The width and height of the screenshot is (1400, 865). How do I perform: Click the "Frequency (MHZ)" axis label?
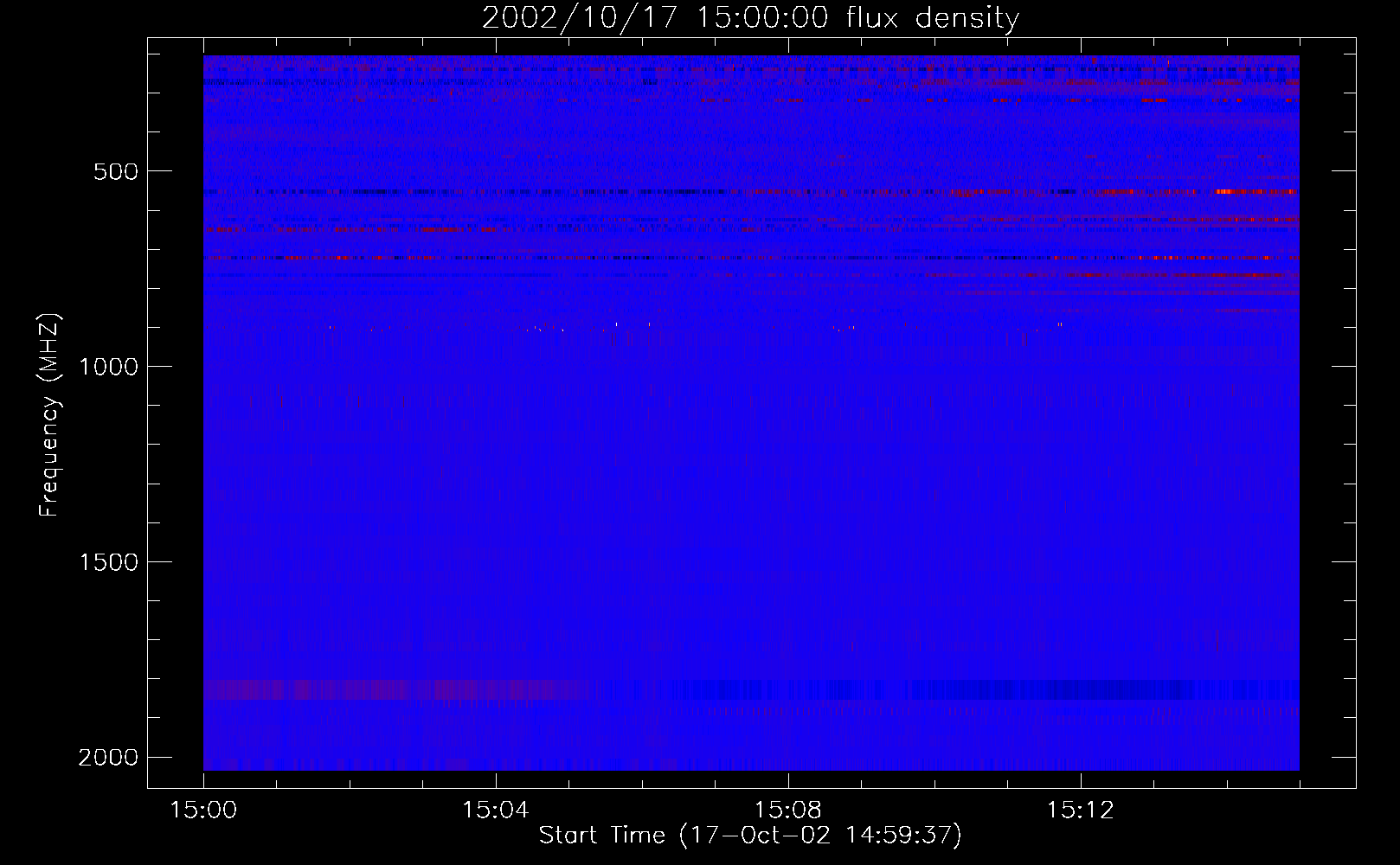pos(49,415)
